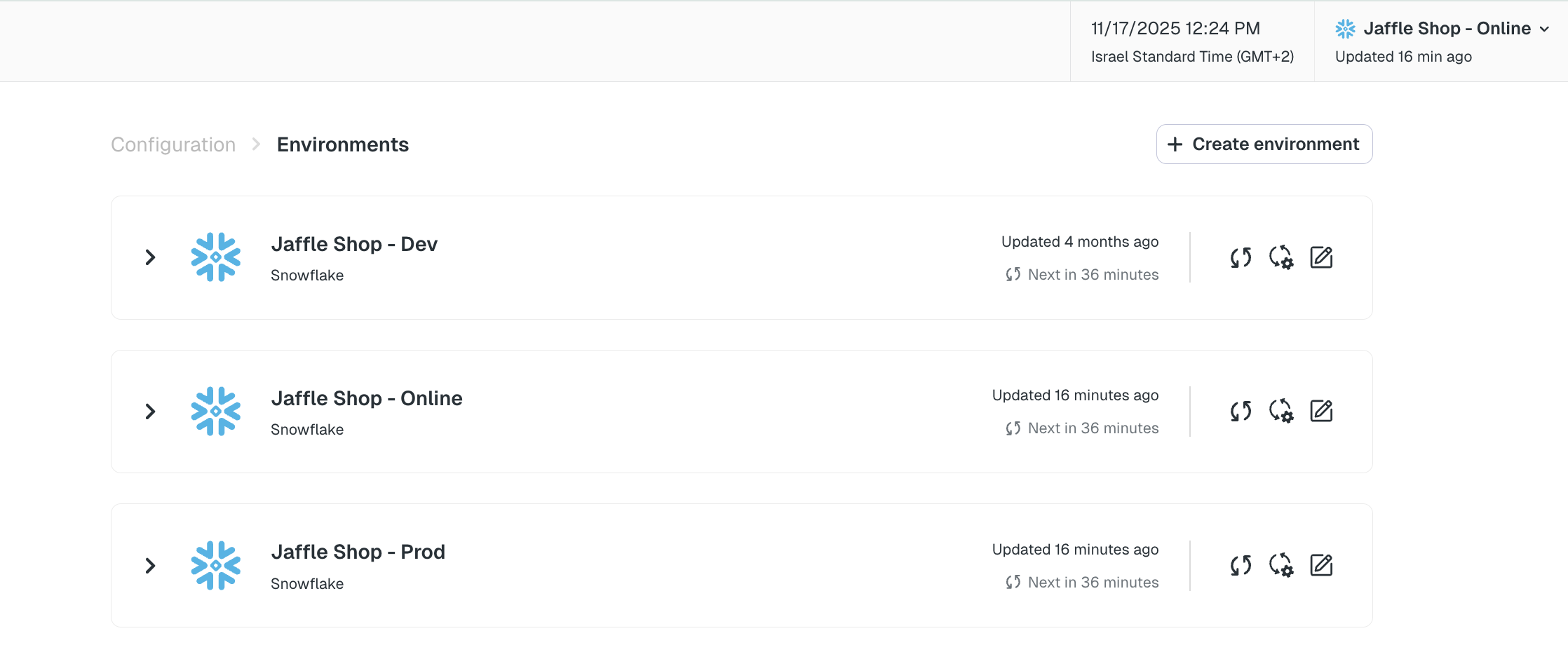Sync the Jaffle Shop - Online environment
The image size is (1568, 645).
[1241, 412]
